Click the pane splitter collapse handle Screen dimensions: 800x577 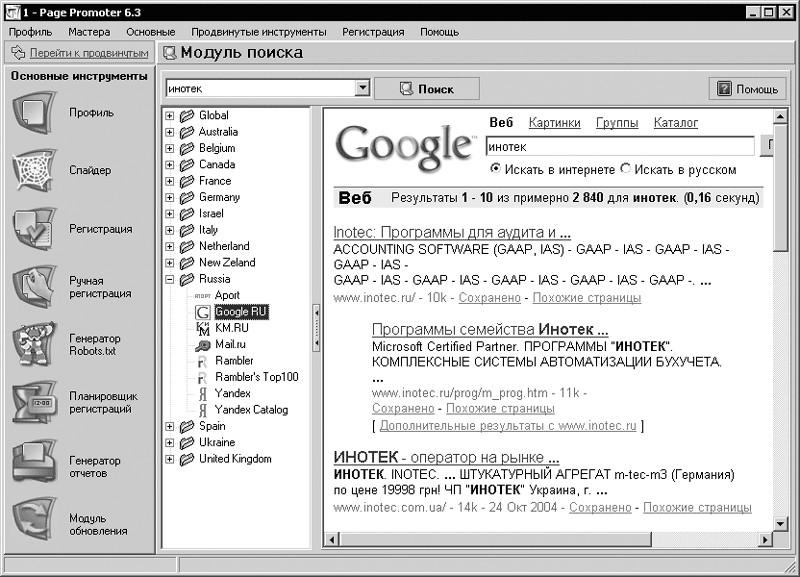point(316,329)
